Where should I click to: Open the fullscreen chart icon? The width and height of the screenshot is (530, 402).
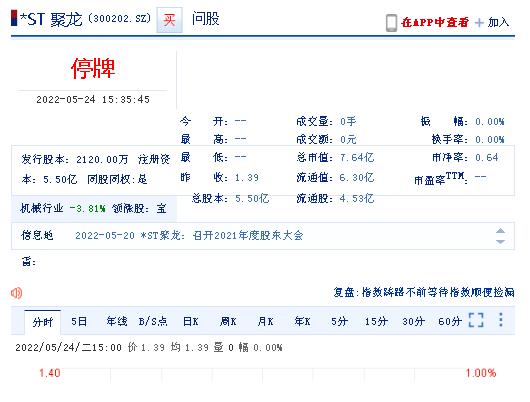click(x=476, y=320)
